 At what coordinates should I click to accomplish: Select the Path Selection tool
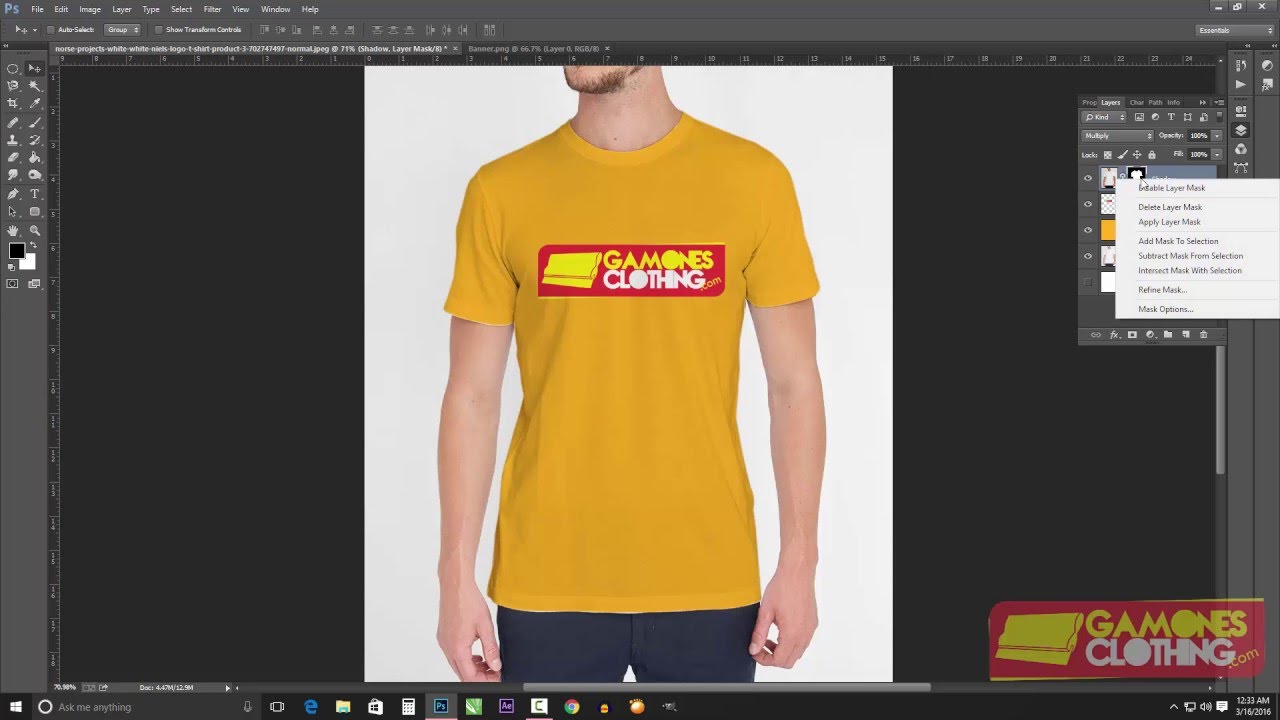pos(13,212)
